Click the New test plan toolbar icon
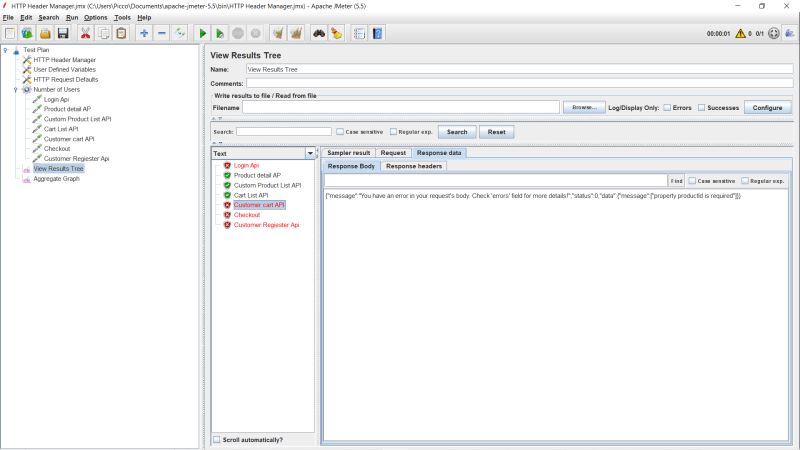 click(10, 34)
